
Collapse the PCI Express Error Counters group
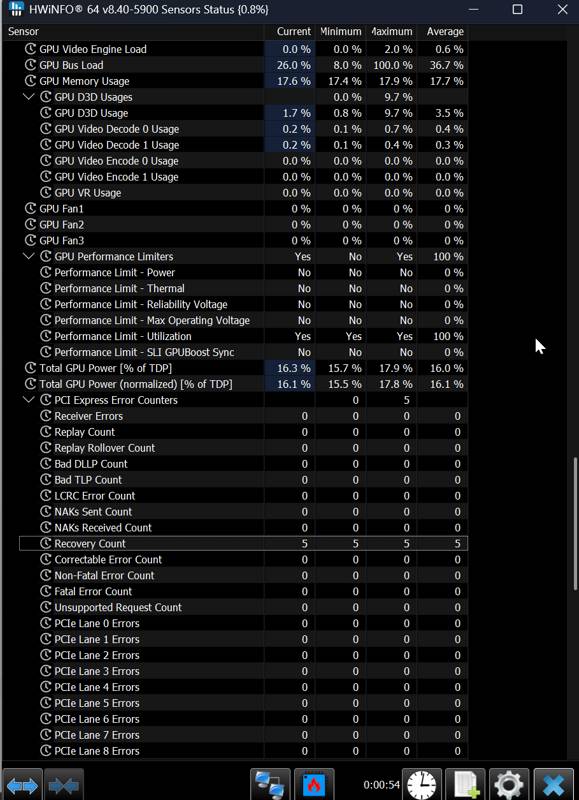29,399
